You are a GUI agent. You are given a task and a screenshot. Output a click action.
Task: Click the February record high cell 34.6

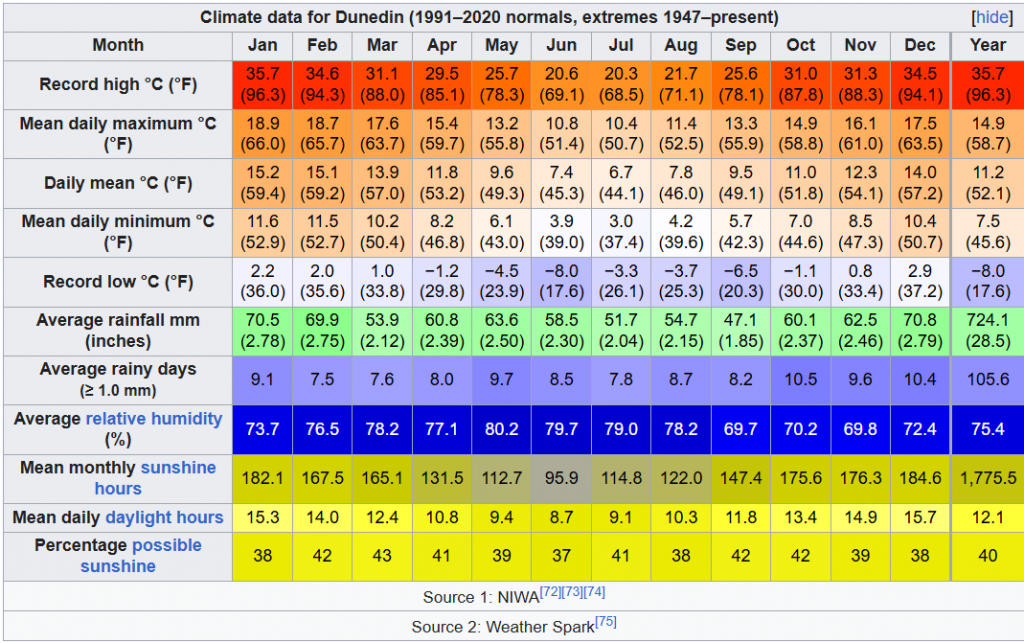tap(322, 85)
